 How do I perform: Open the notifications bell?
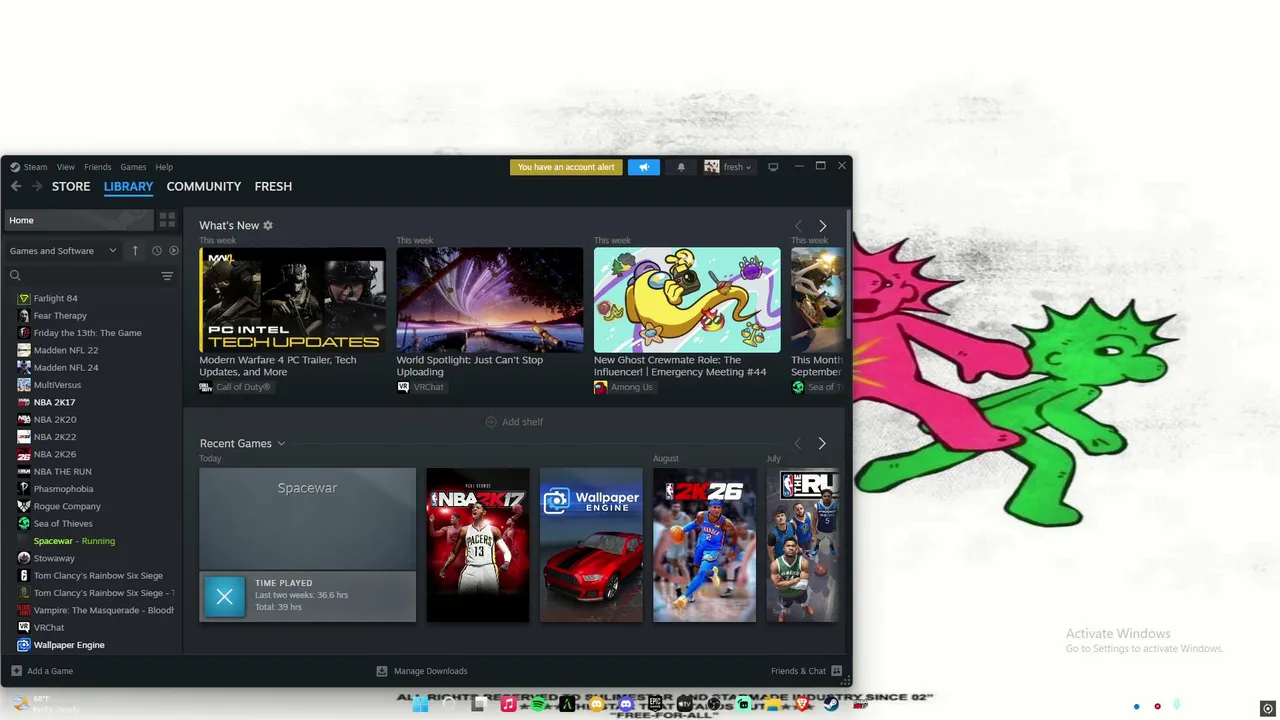(681, 167)
